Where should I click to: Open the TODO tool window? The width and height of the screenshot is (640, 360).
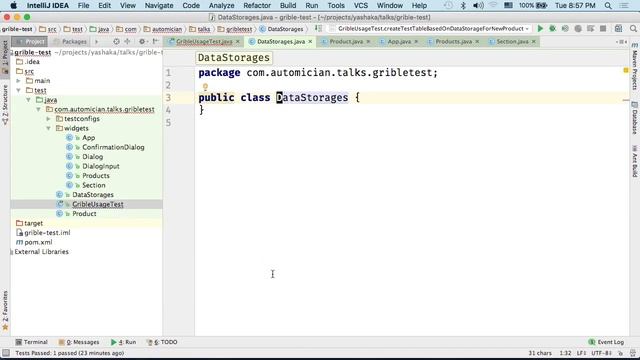[x=162, y=342]
